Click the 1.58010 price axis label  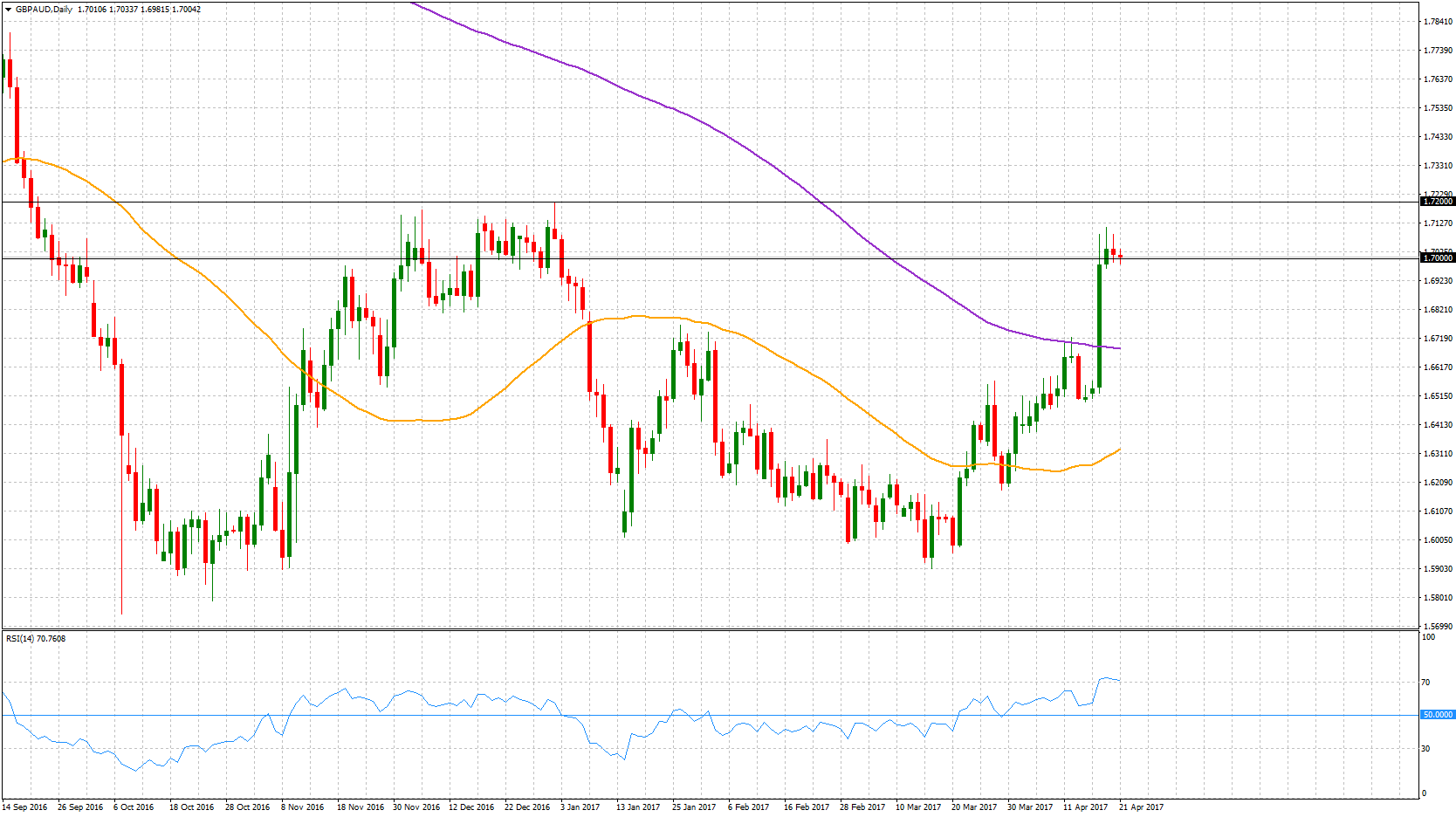click(1439, 598)
